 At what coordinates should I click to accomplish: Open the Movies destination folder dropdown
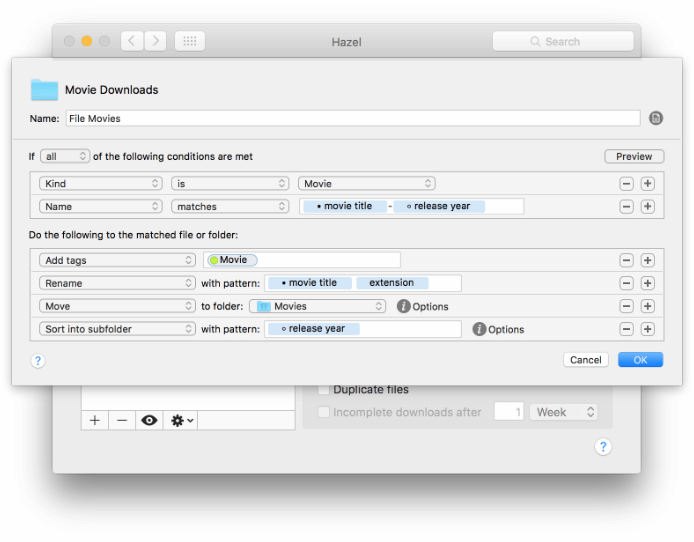point(317,306)
